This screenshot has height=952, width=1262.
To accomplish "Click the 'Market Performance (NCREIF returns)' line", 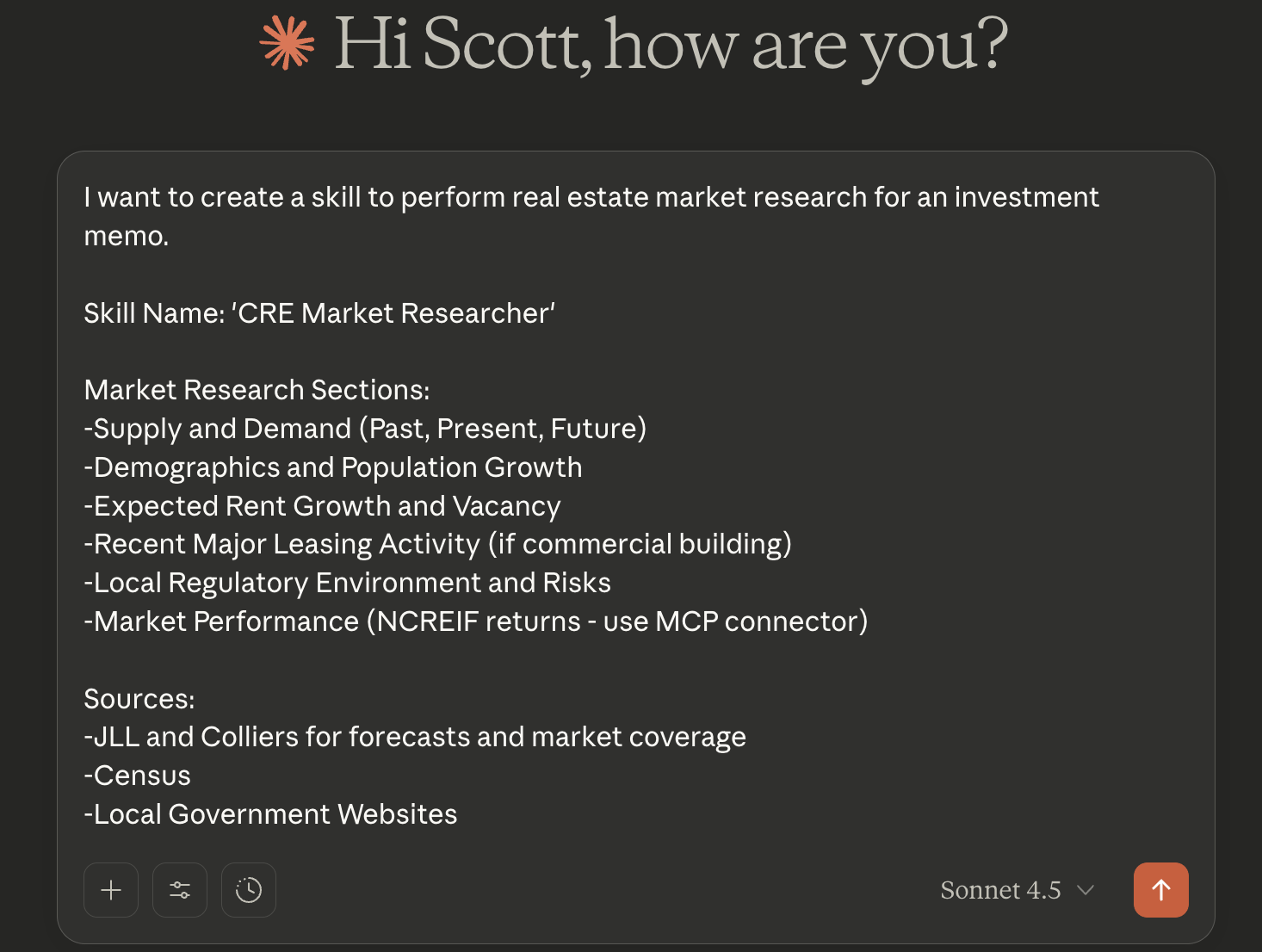I will [x=476, y=621].
